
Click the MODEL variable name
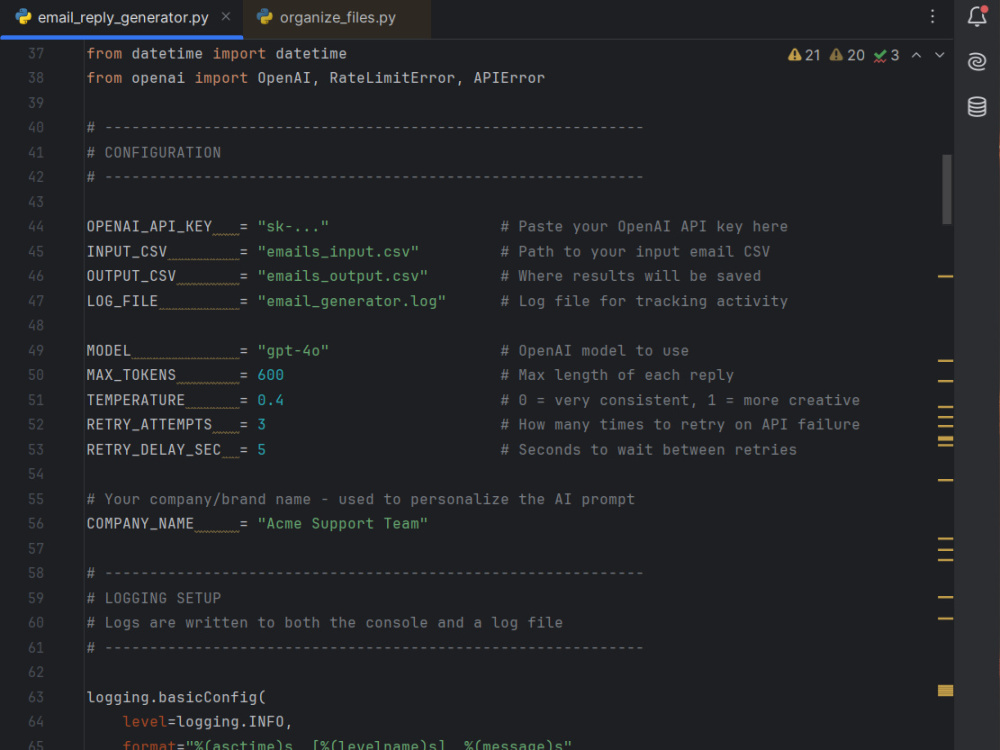click(x=108, y=351)
